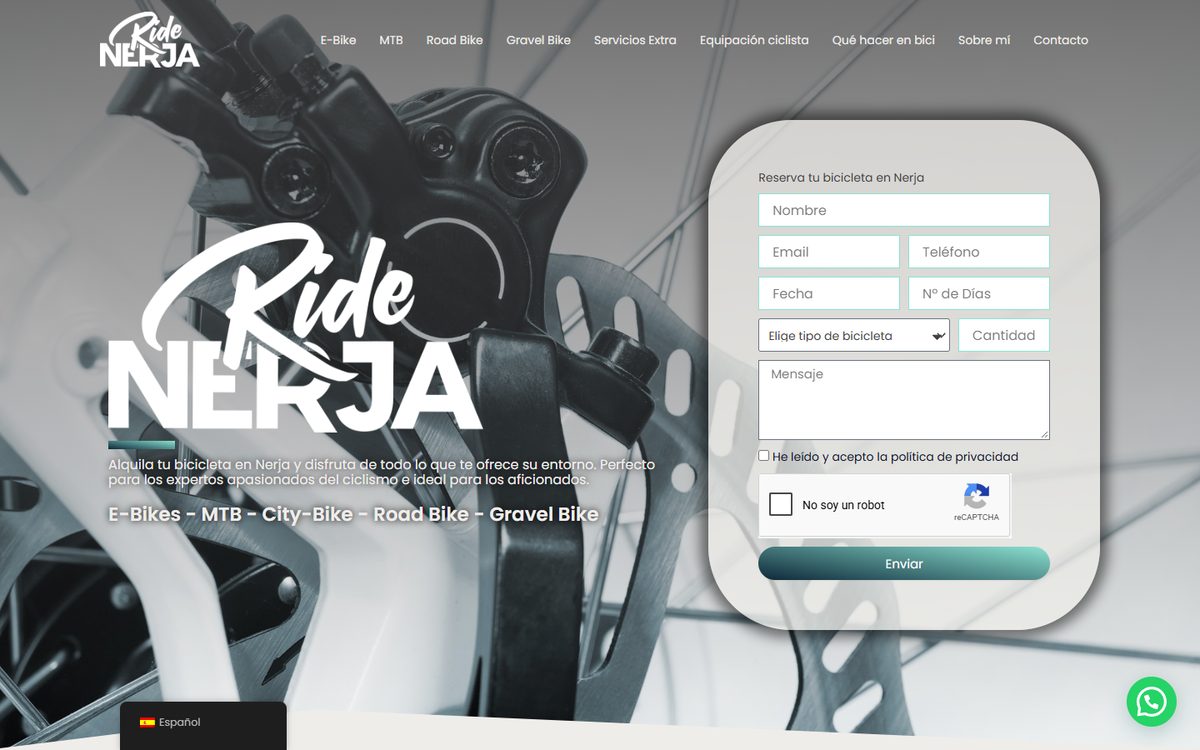Click 'Reserva tu bicicleta en Nerja' heading
The height and width of the screenshot is (750, 1200).
(x=841, y=178)
